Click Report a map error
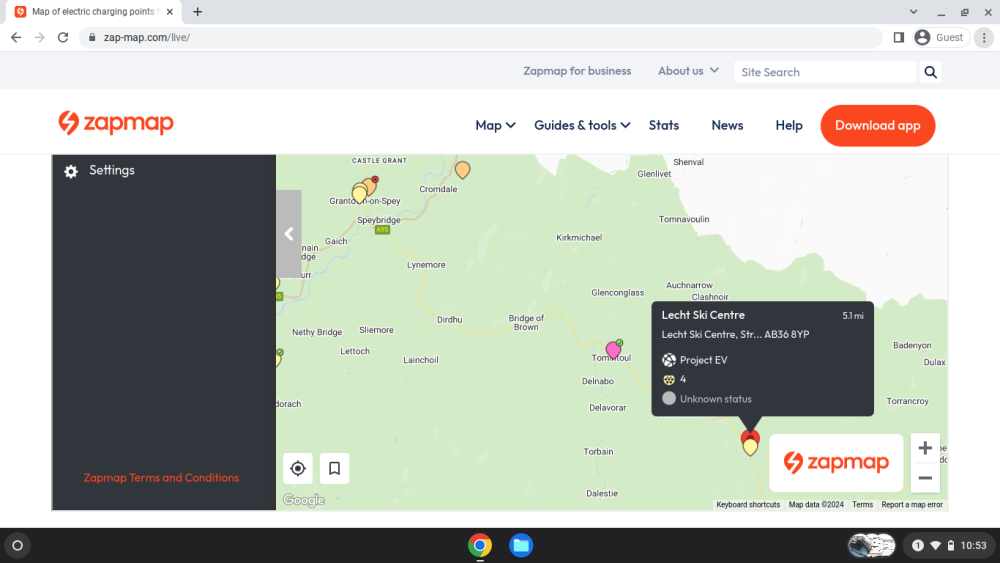This screenshot has width=1000, height=563. (912, 504)
